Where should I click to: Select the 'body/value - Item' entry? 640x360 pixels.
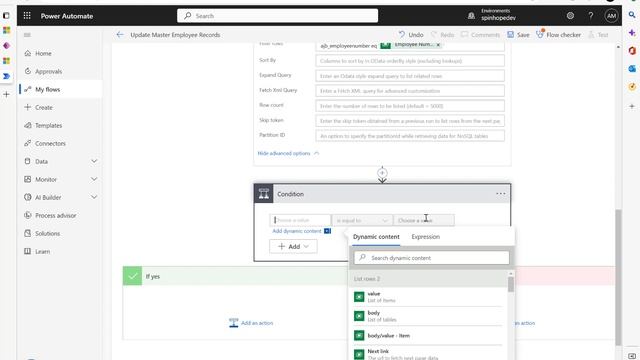428,336
